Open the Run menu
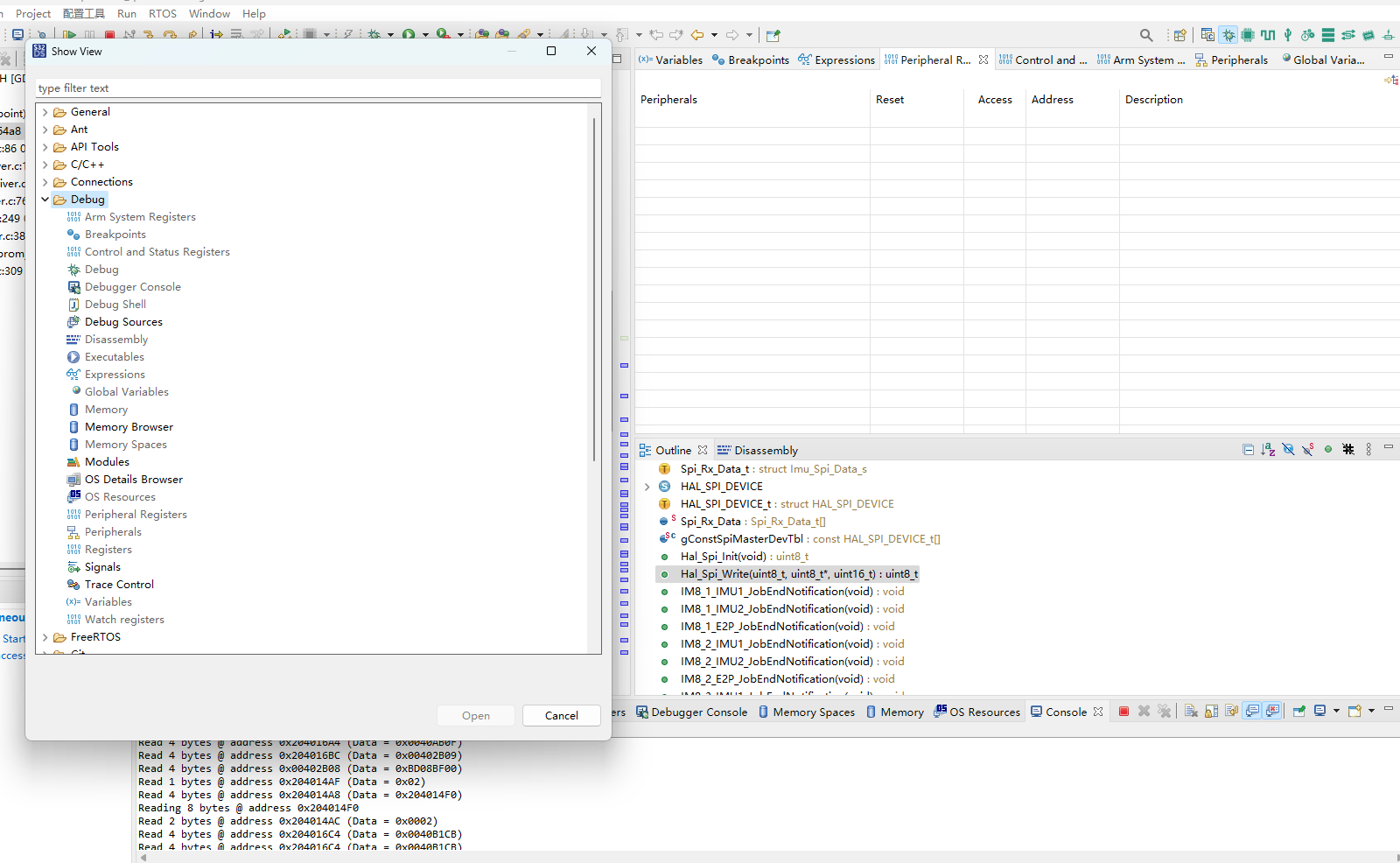The image size is (1400, 863). click(126, 13)
